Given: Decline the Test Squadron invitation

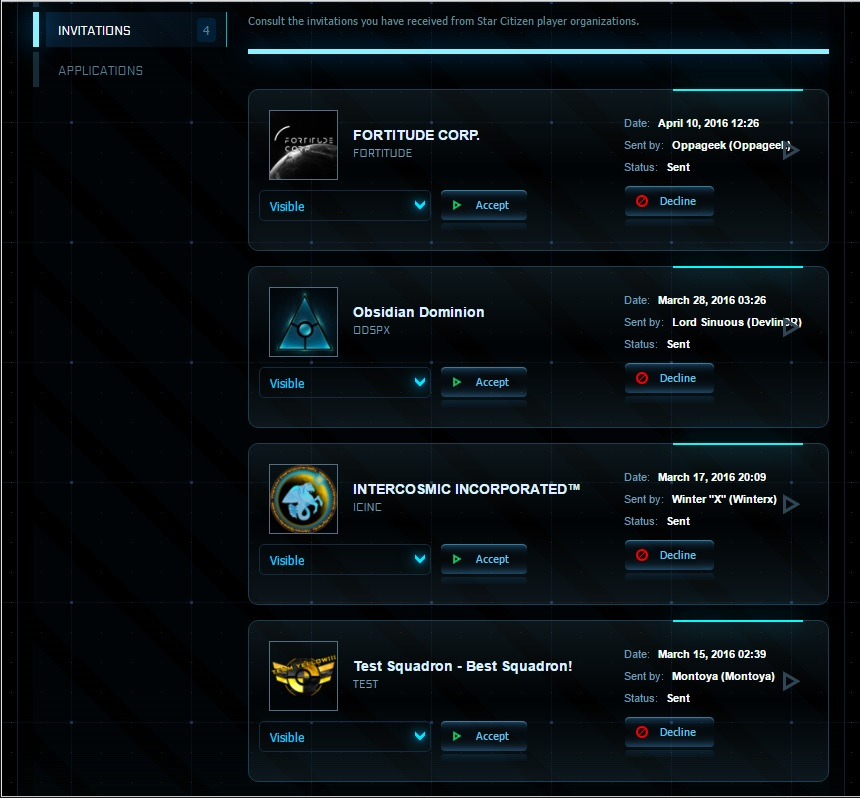Looking at the screenshot, I should tap(669, 732).
